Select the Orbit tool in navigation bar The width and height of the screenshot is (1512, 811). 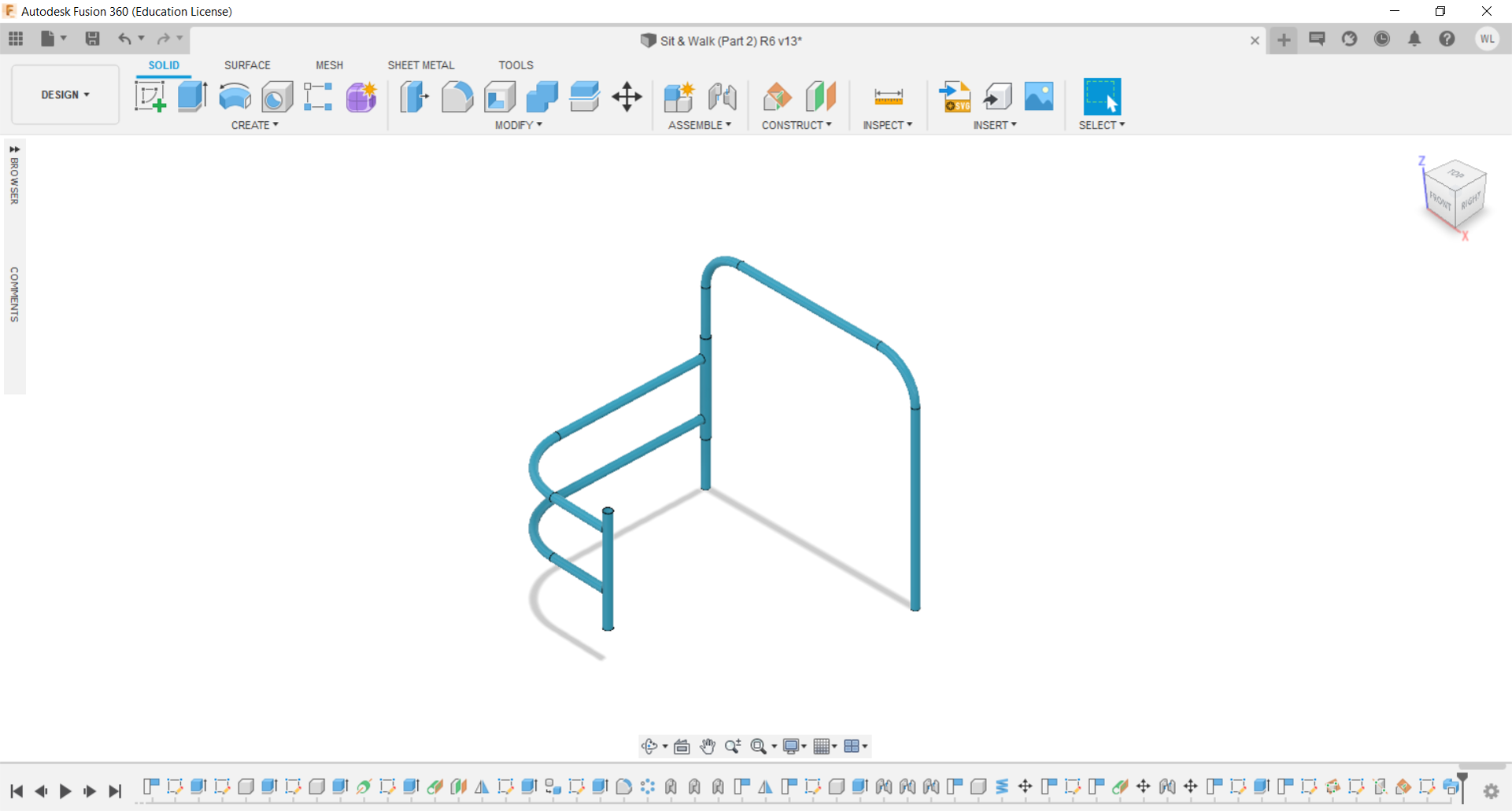coord(651,746)
